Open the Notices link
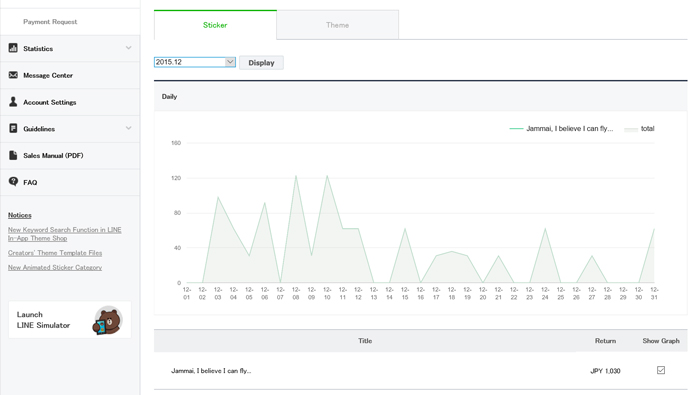Viewport: 696px width, 395px height. [20, 215]
